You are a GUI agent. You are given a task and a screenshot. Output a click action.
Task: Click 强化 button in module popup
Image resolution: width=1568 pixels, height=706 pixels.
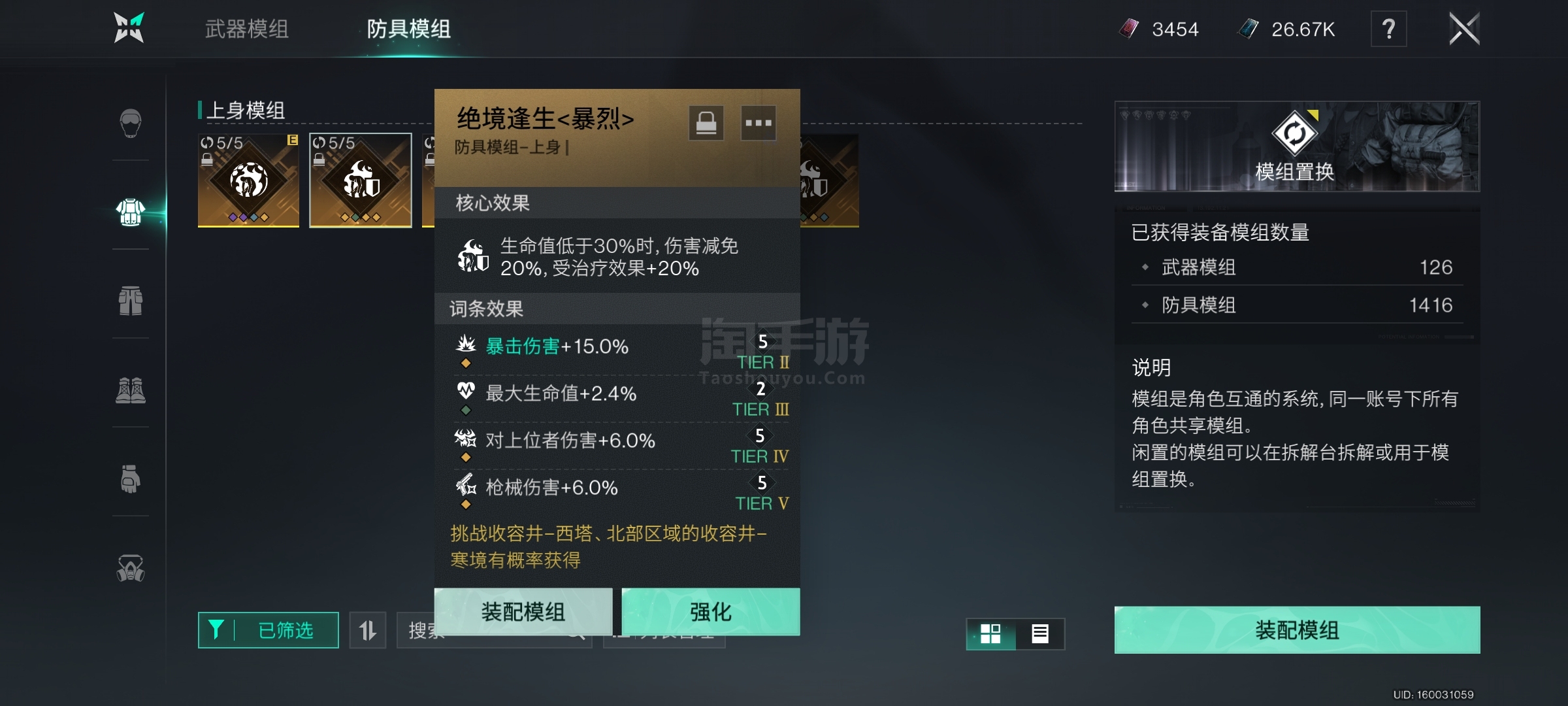point(711,612)
